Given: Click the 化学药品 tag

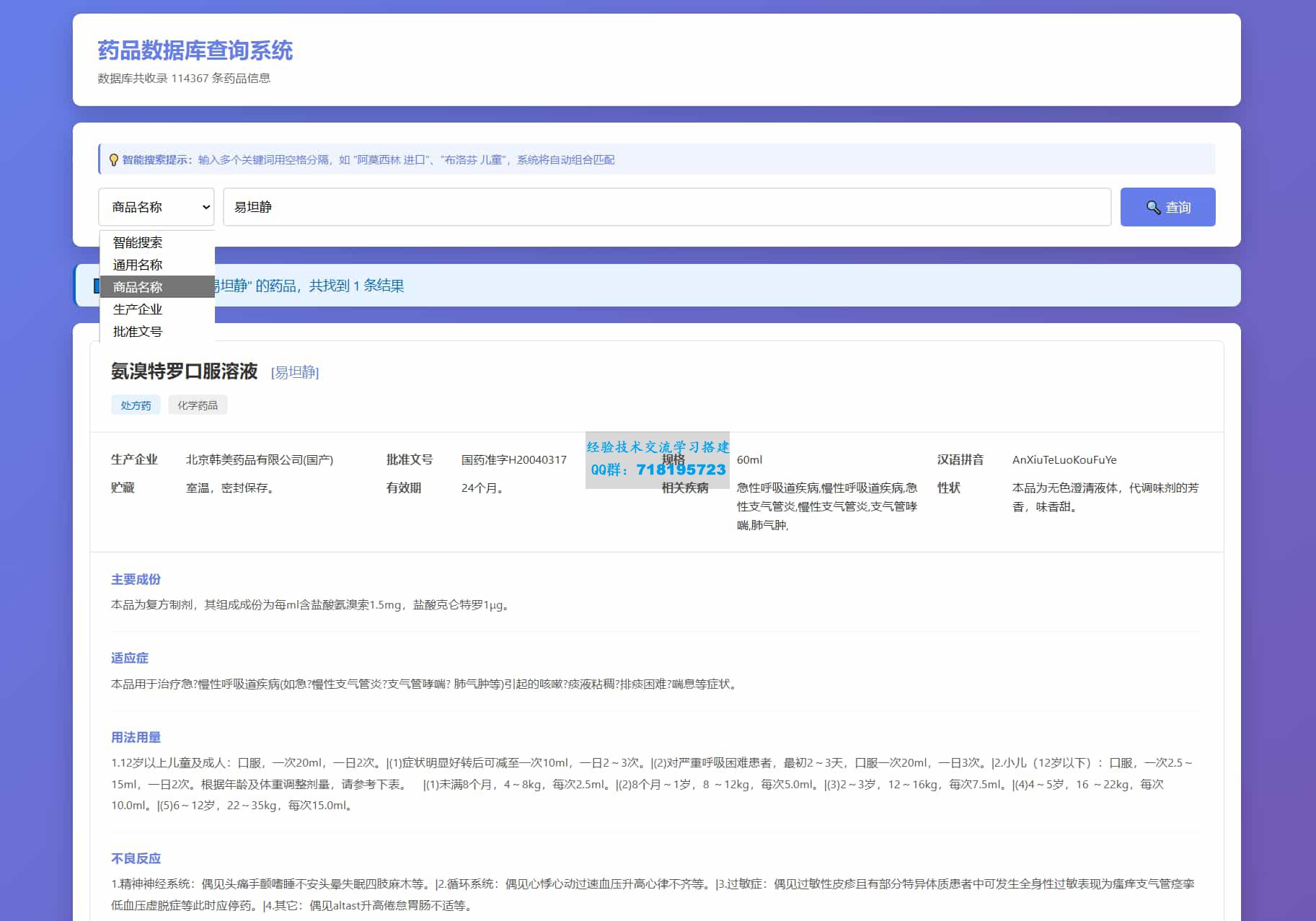Looking at the screenshot, I should (x=198, y=405).
